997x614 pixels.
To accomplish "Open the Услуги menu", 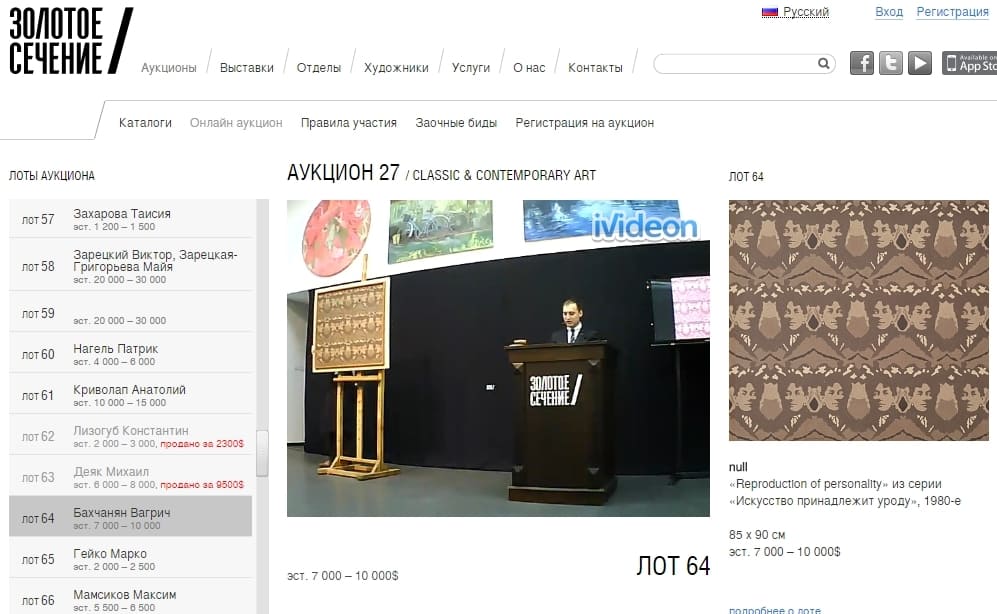I will tap(471, 67).
